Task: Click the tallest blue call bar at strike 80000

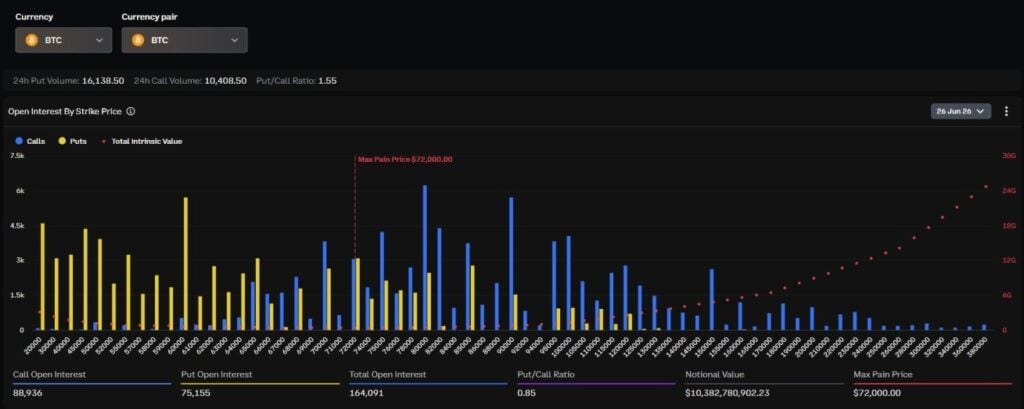Action: [x=424, y=257]
